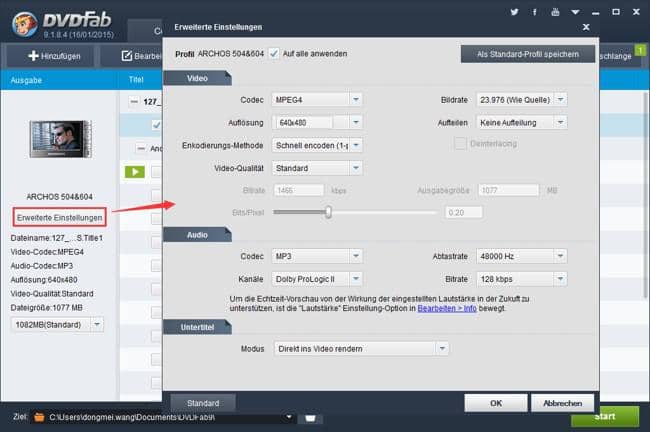Click the main window vertical scrollbar
The width and height of the screenshot is (650, 432).
[645, 195]
